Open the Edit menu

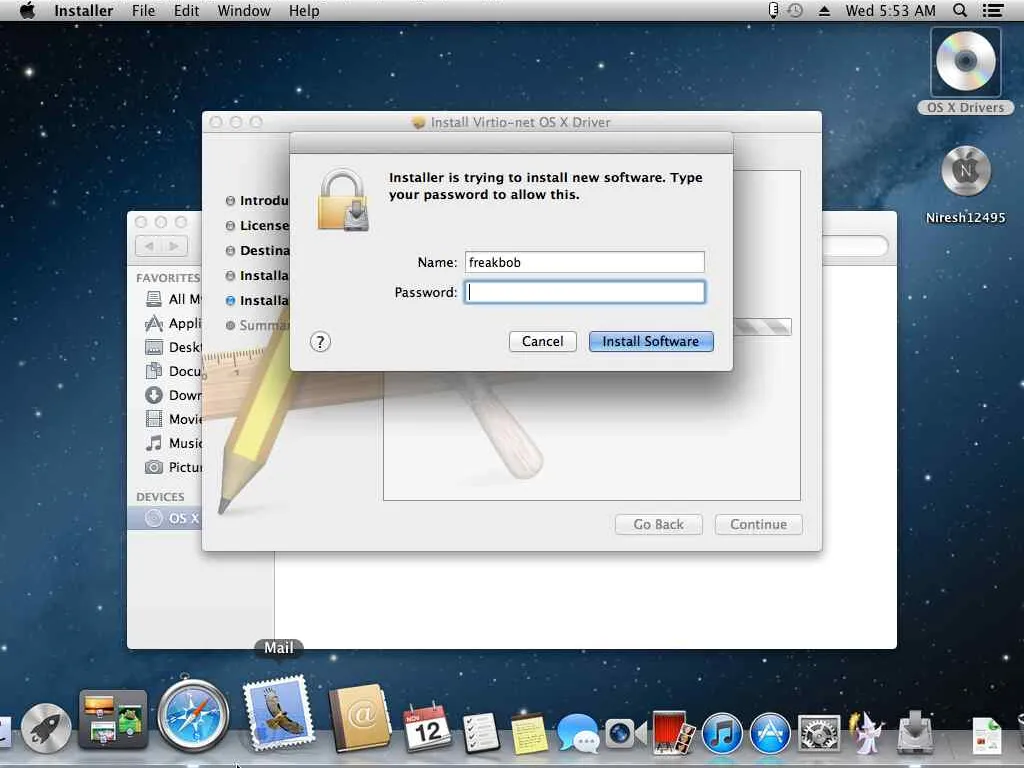click(x=186, y=10)
